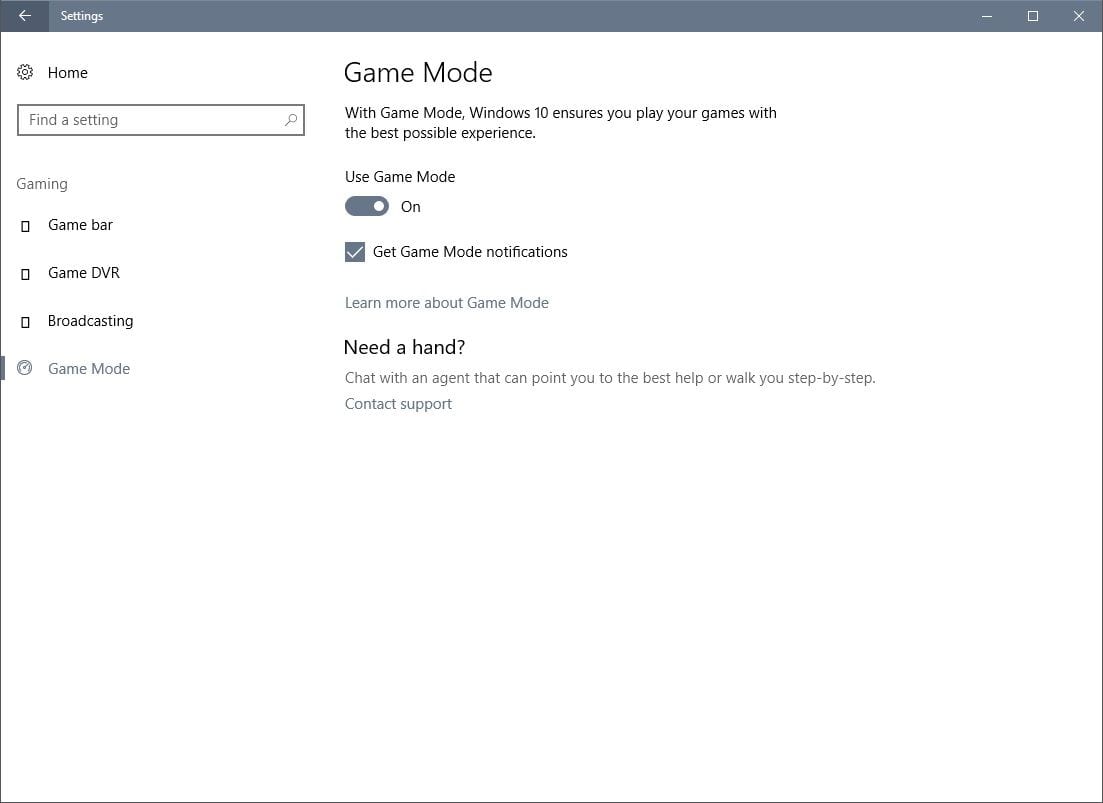Viewport: 1103px width, 803px height.
Task: Open the Game DVR settings page
Action: pyautogui.click(x=84, y=273)
